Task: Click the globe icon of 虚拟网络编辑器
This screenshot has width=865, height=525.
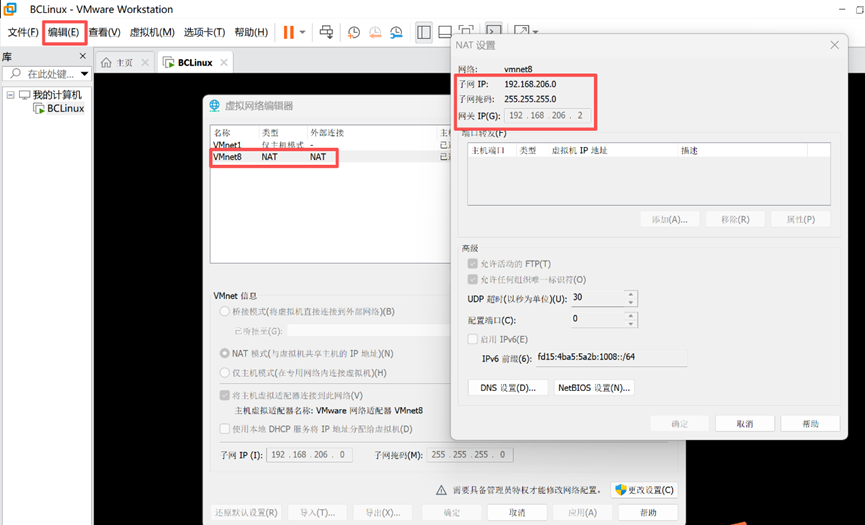Action: 215,106
